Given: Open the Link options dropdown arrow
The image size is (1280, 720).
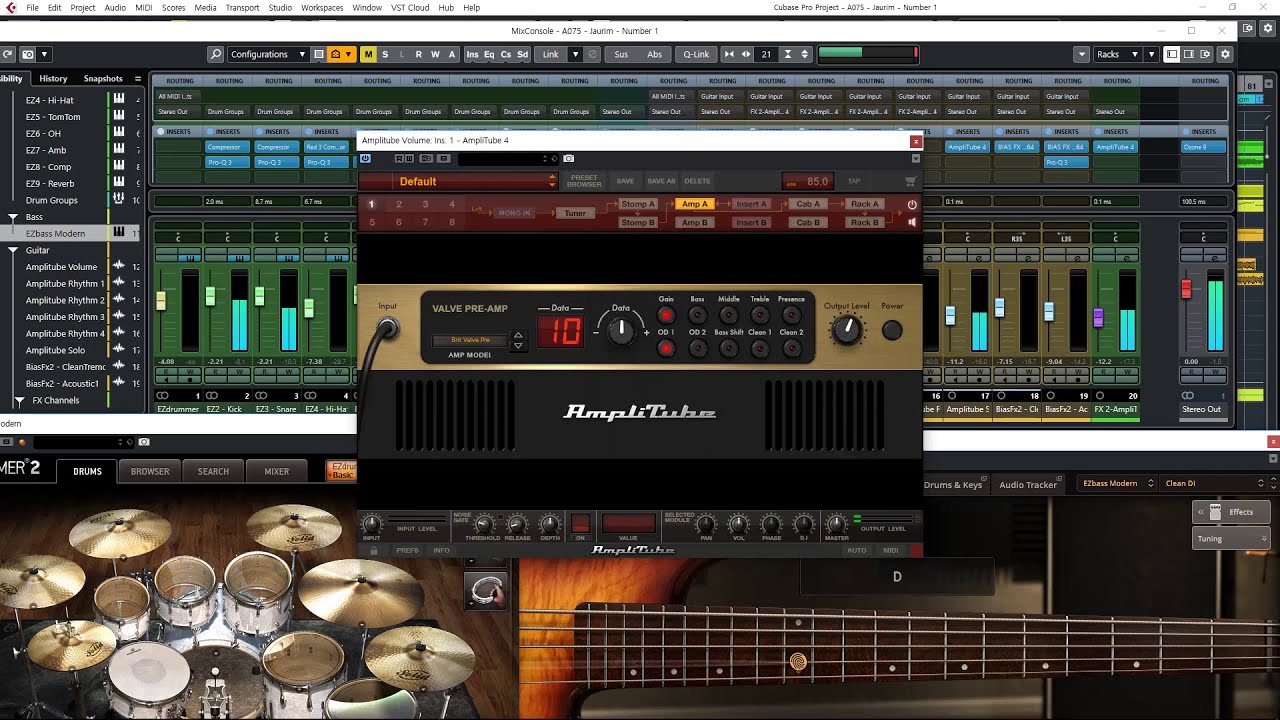Looking at the screenshot, I should click(575, 54).
